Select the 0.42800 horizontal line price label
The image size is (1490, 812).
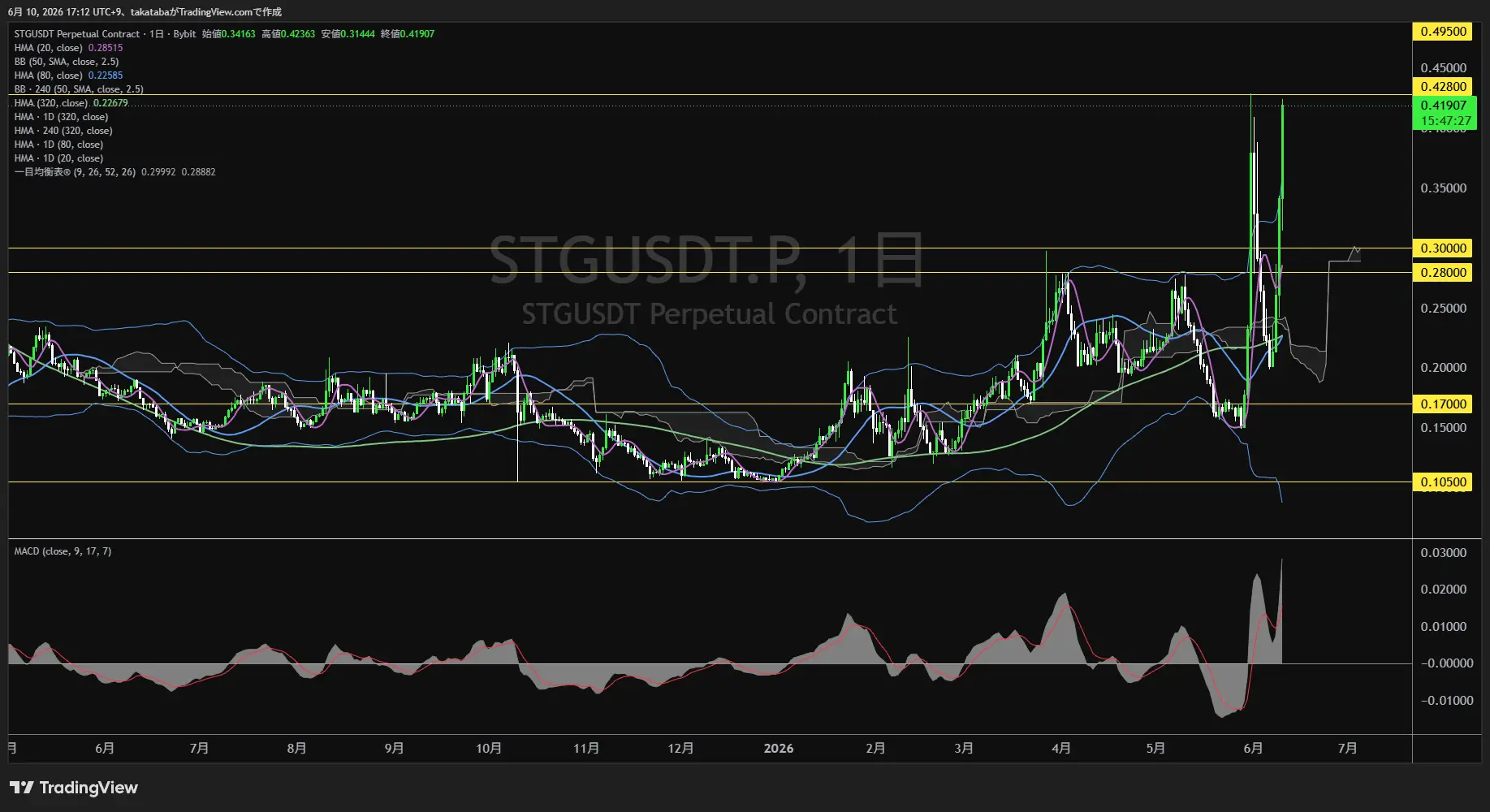tap(1444, 87)
